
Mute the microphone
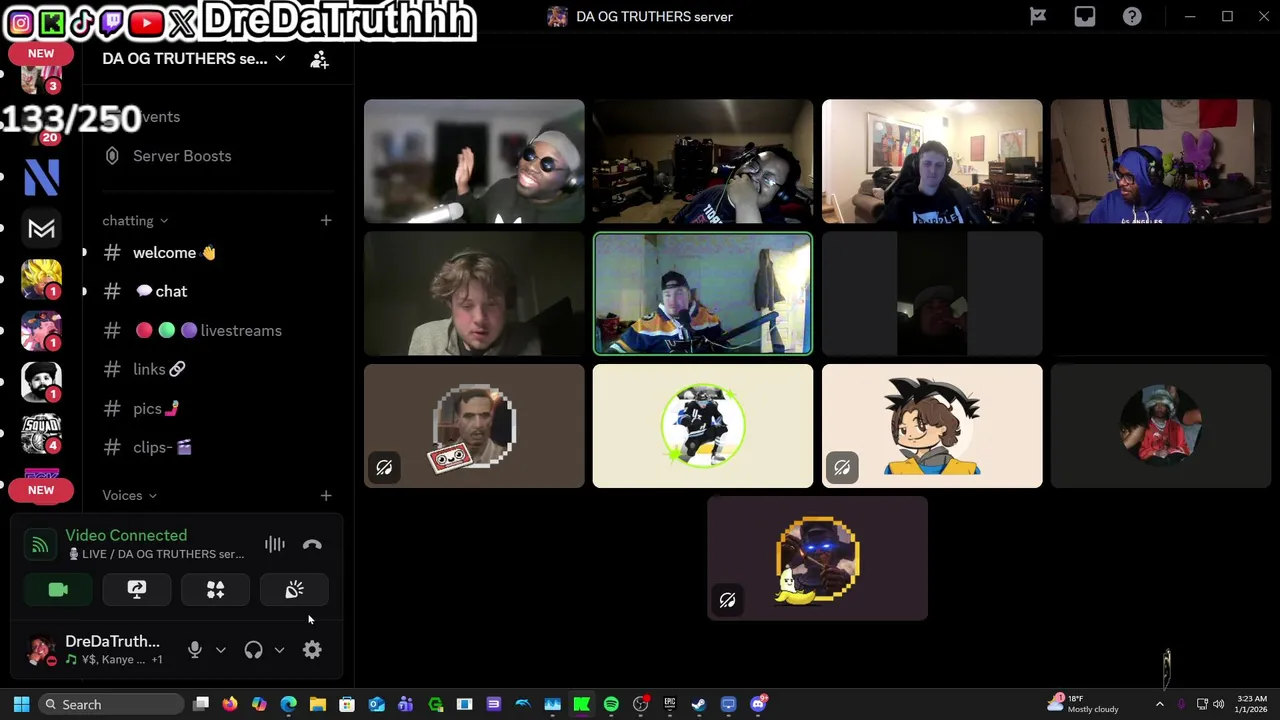pos(195,650)
